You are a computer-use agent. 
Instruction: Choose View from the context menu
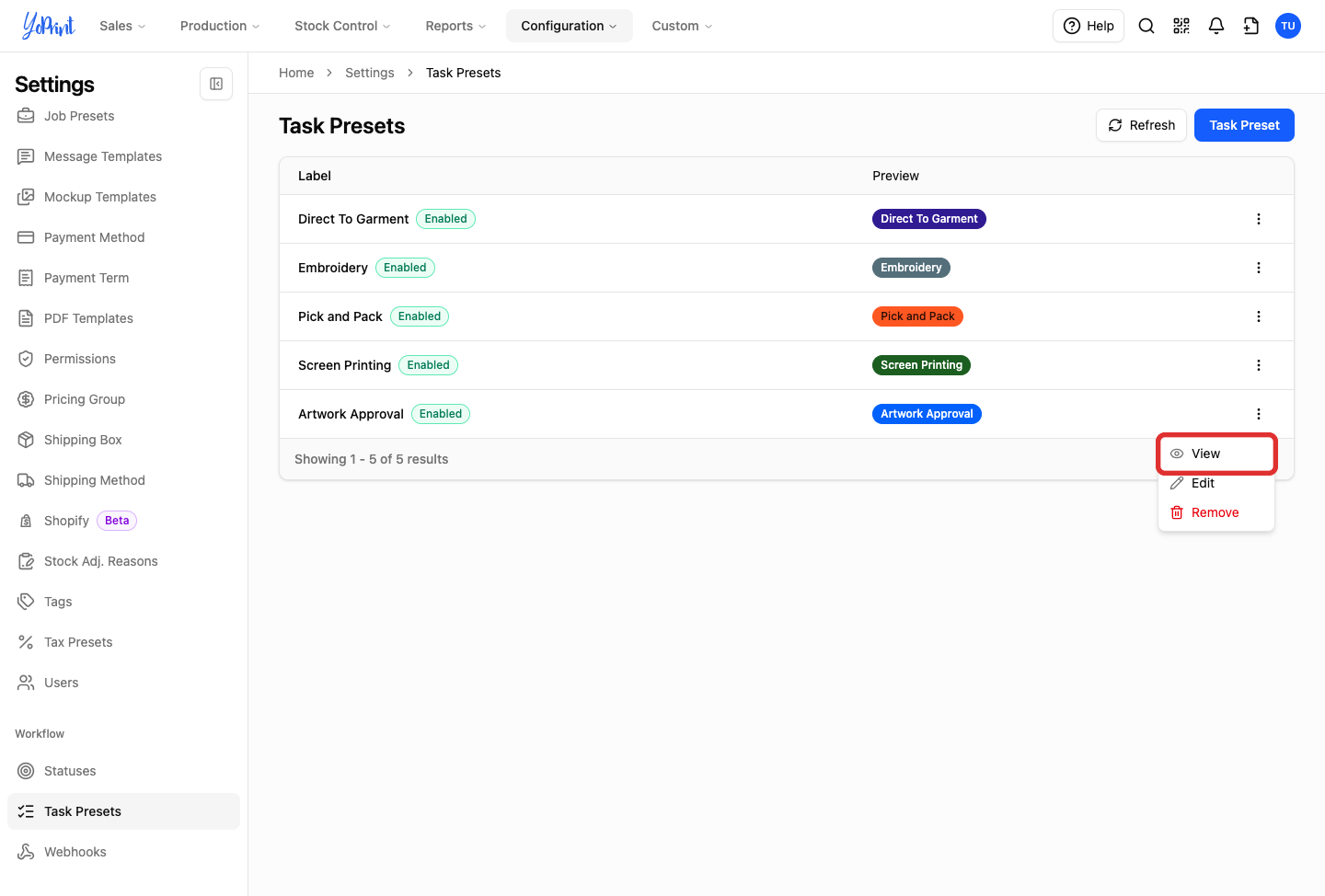click(x=1216, y=454)
